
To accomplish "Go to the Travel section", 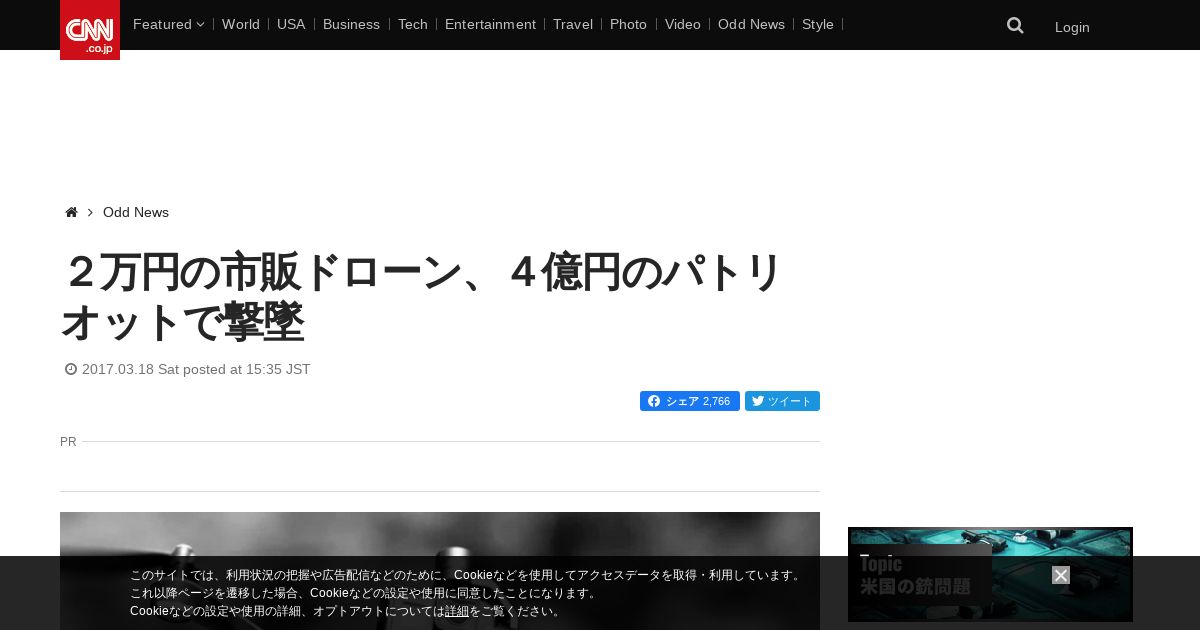I will 573,24.
